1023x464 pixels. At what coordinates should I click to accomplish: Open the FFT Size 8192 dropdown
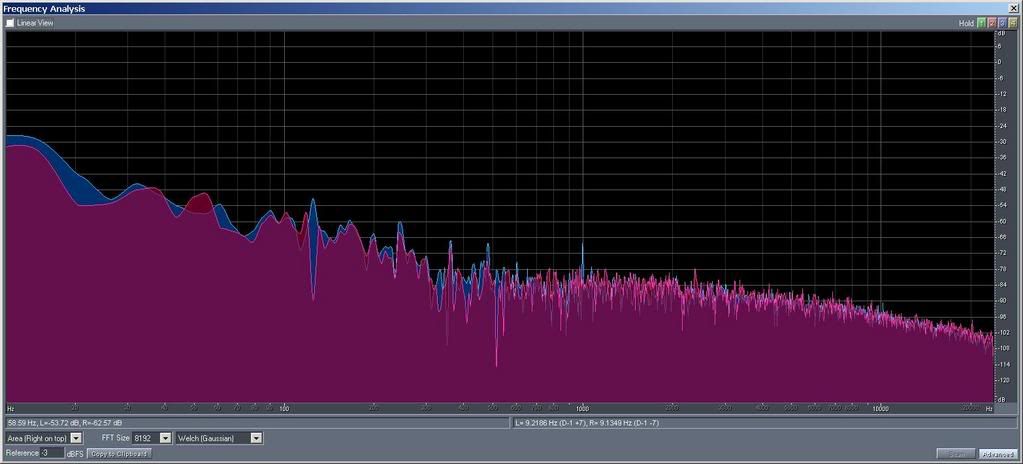pos(151,438)
